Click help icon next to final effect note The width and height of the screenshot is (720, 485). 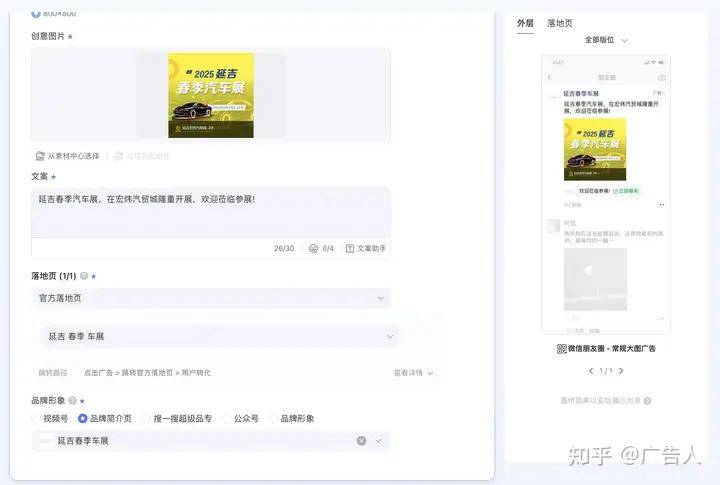tap(648, 401)
